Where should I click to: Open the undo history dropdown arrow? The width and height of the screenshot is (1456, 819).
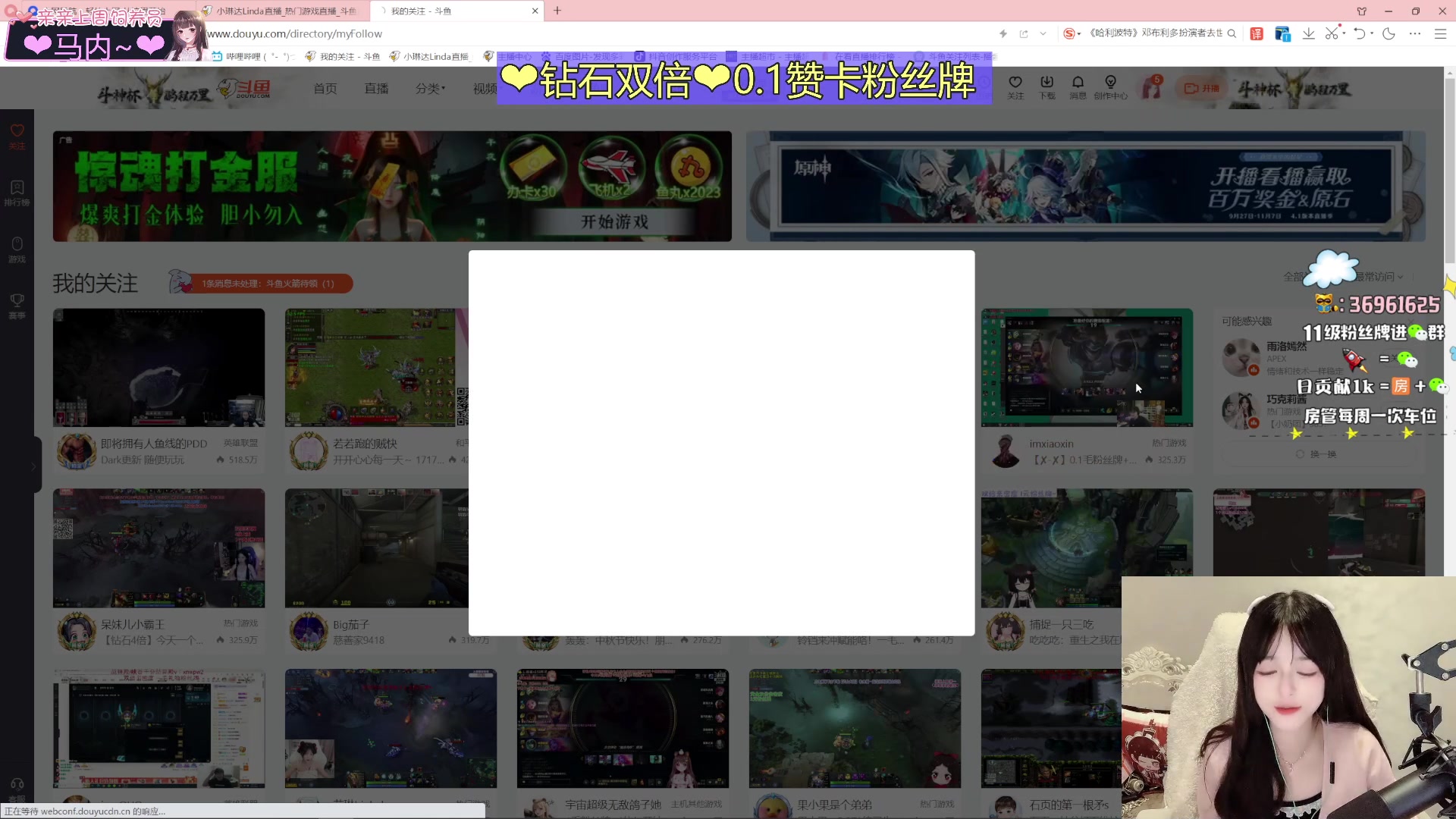coord(1372,33)
